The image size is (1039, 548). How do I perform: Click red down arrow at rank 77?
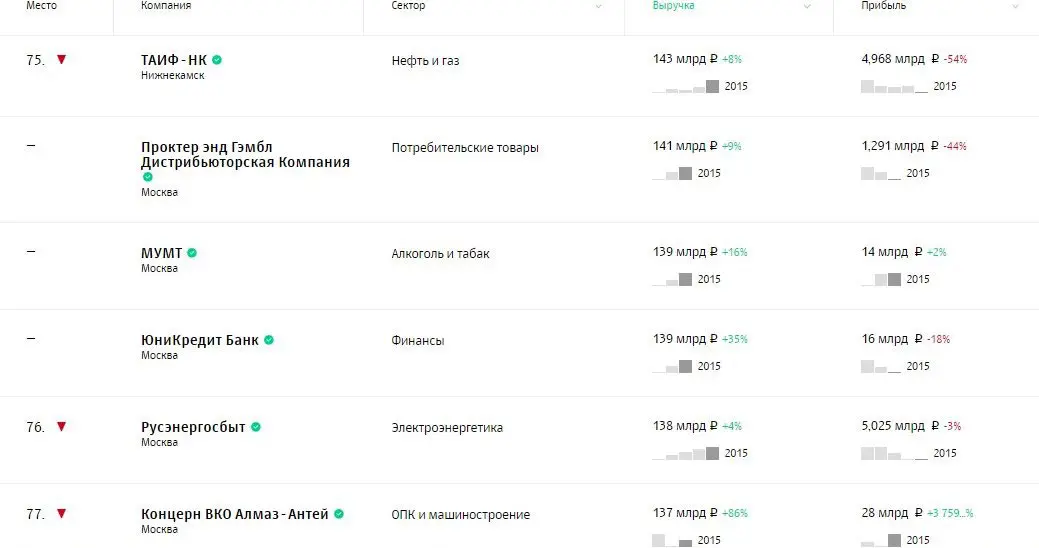[62, 514]
